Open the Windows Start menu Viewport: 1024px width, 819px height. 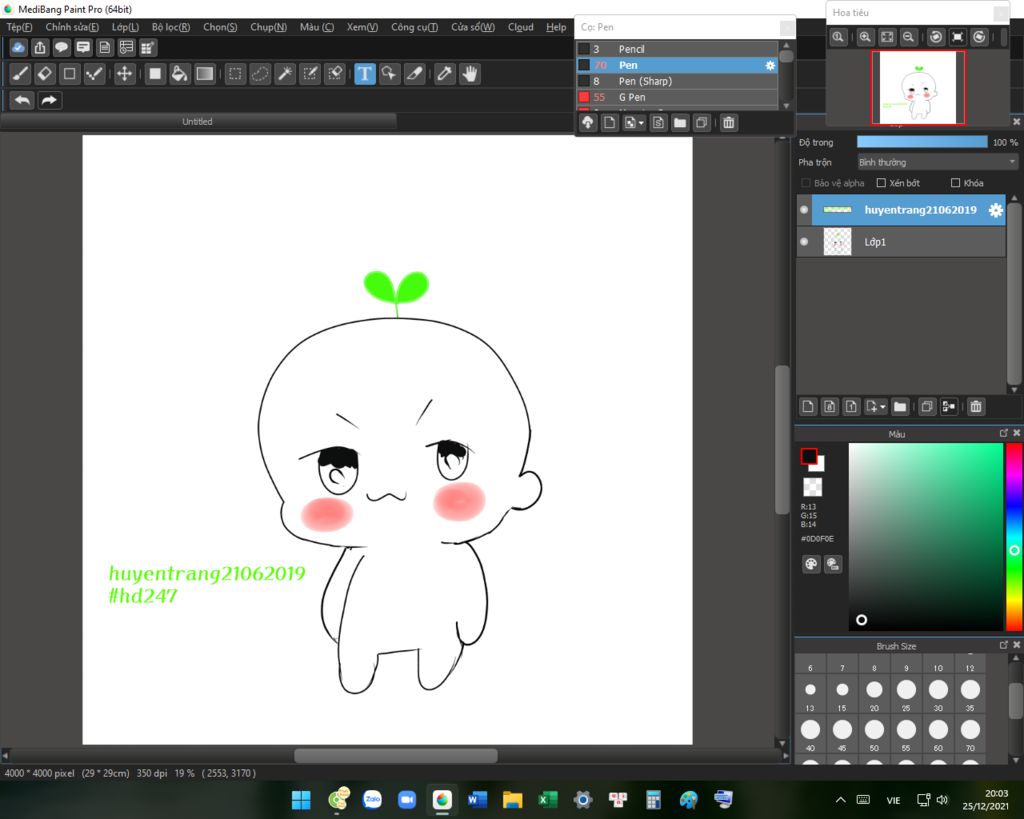point(301,799)
